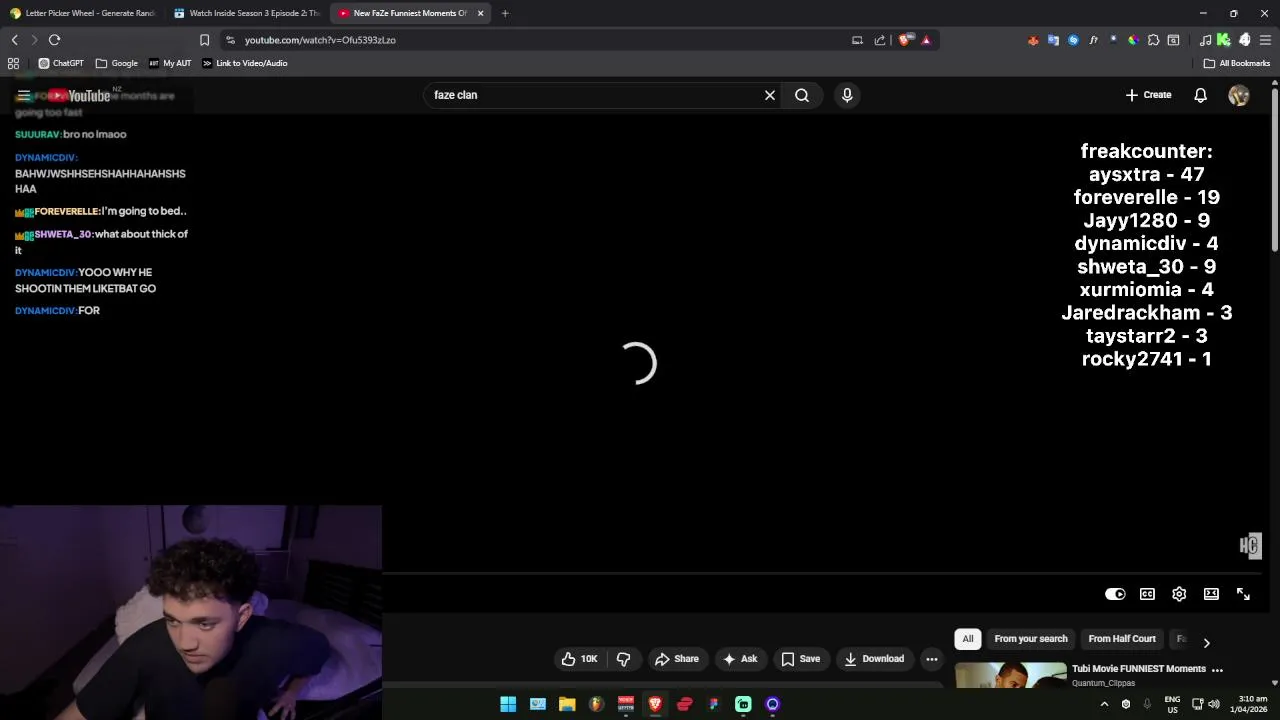Start voice search with the microphone
The image size is (1280, 720).
(847, 95)
